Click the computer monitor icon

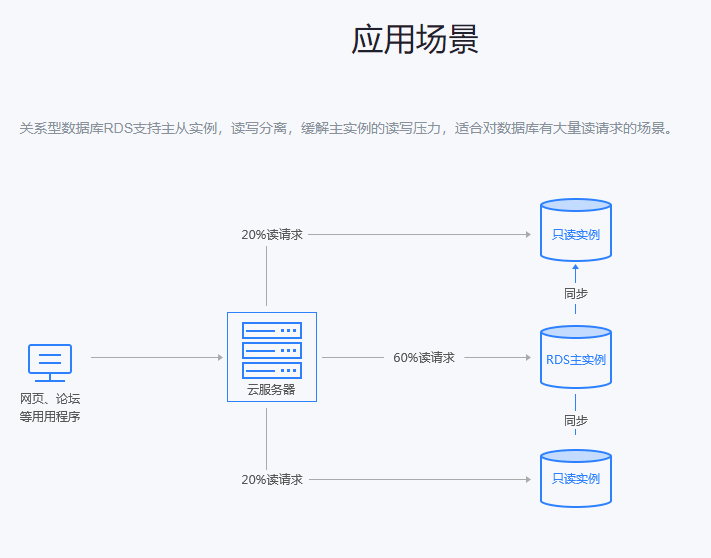click(x=50, y=362)
